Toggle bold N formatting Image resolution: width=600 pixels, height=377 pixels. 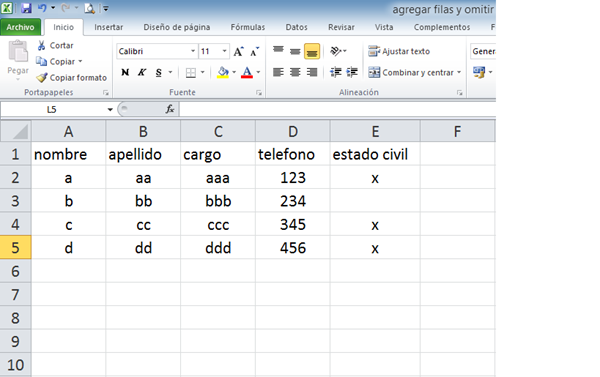click(x=125, y=72)
